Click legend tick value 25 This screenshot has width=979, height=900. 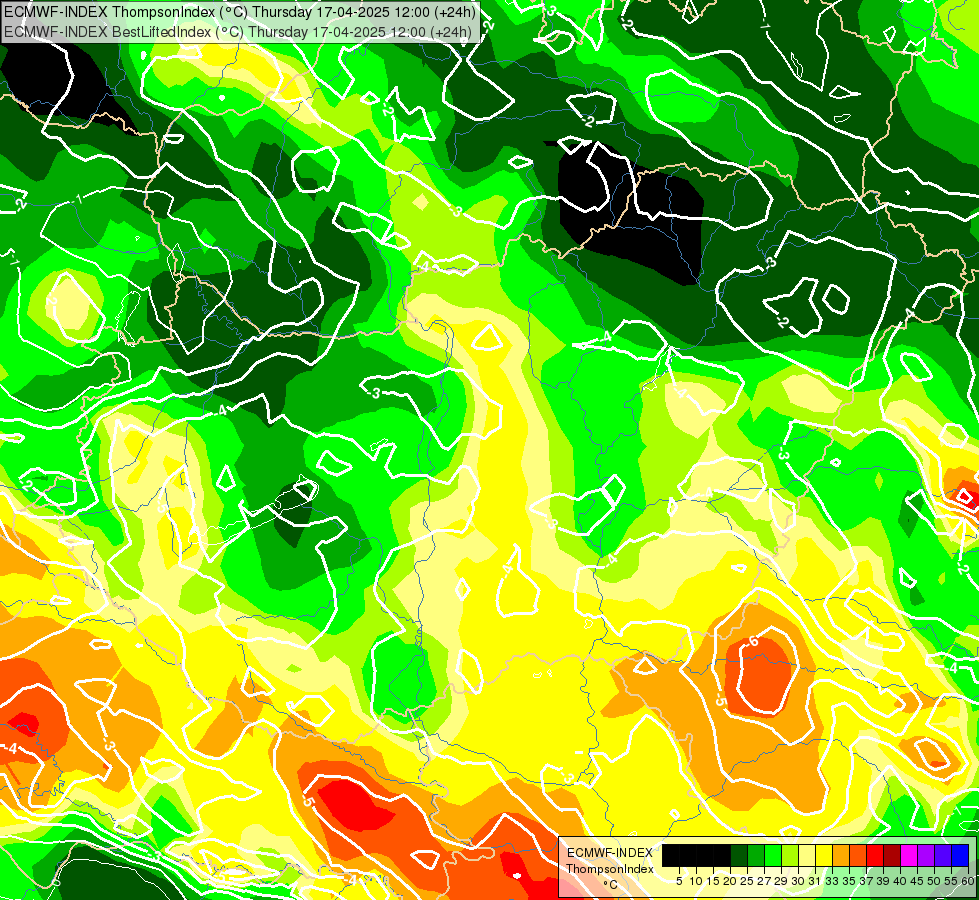coord(747,881)
